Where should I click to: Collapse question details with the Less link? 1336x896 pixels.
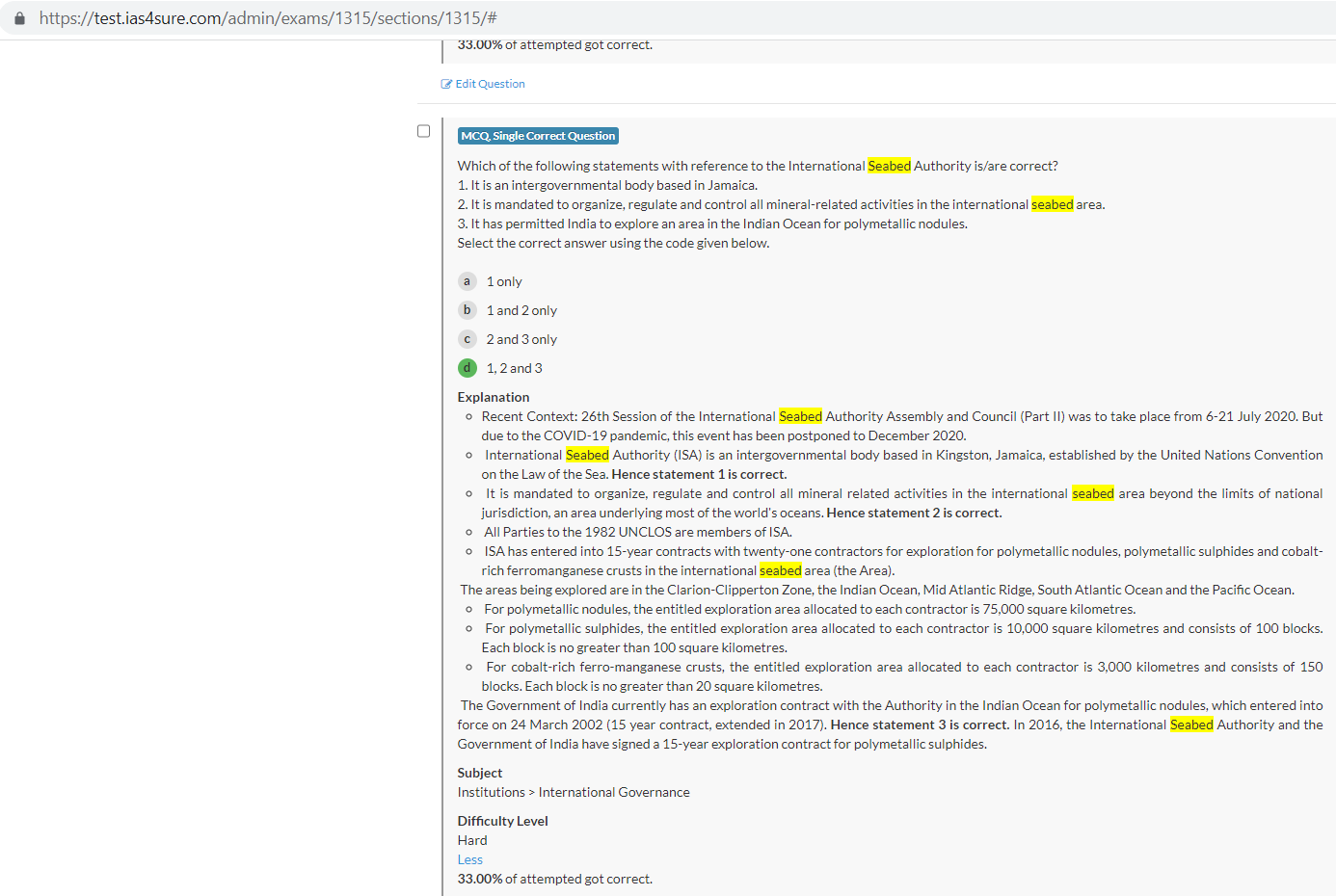(469, 859)
